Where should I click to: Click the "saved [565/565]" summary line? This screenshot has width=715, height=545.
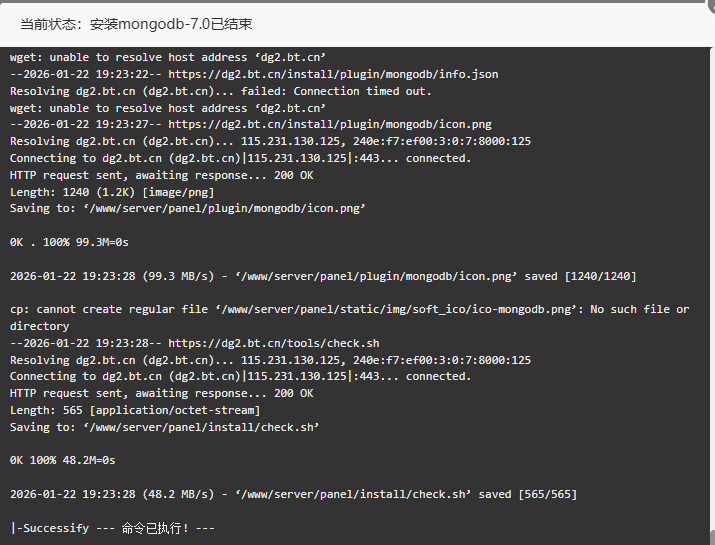coord(292,494)
